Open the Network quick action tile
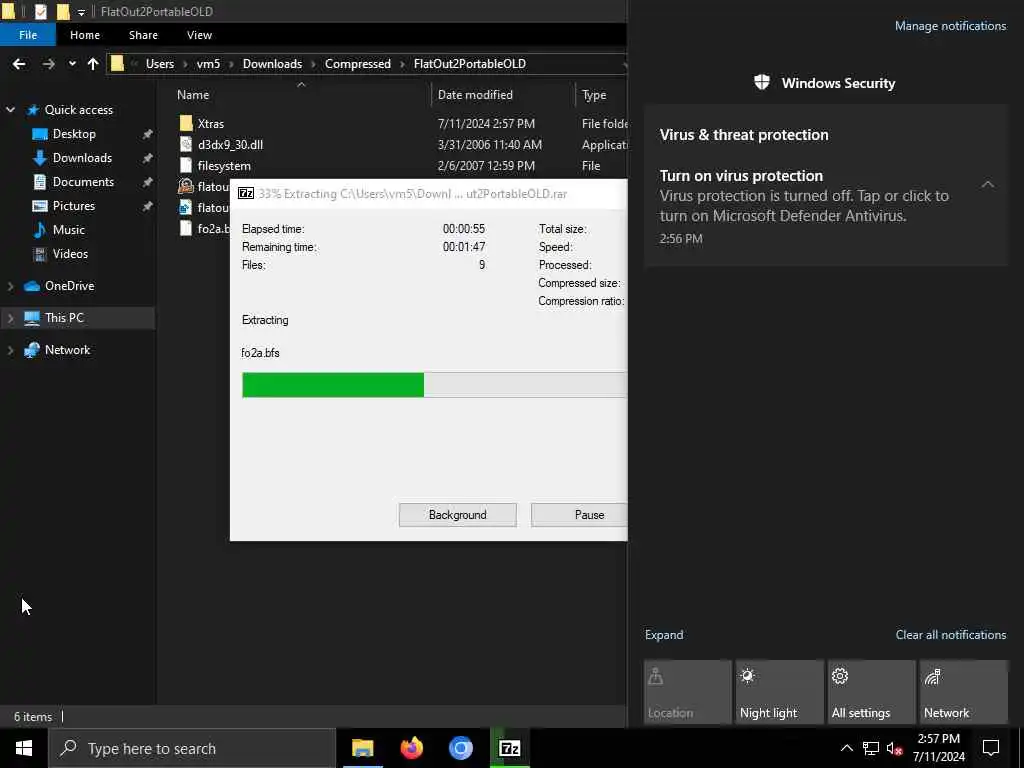Screen dimensions: 1024x768 (964, 692)
